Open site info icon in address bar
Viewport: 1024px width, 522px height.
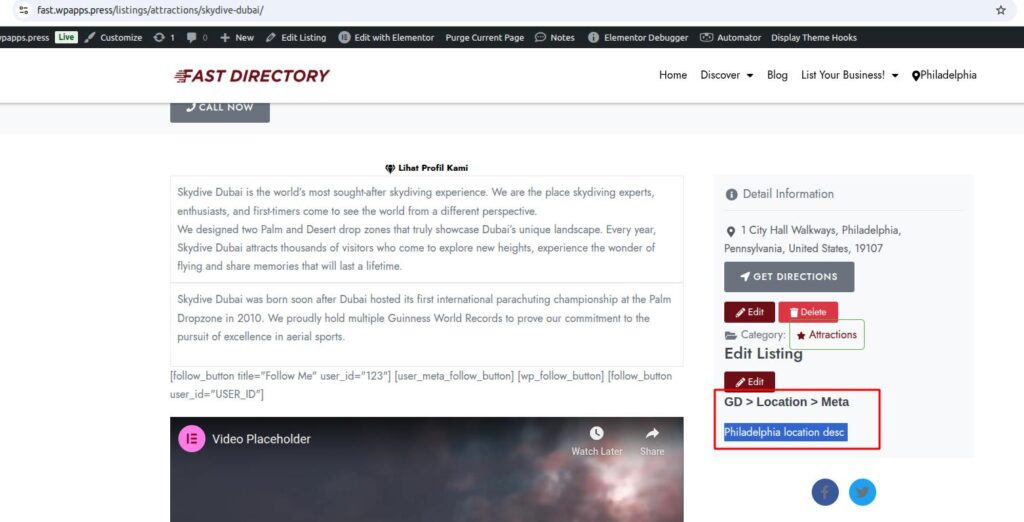tap(24, 10)
